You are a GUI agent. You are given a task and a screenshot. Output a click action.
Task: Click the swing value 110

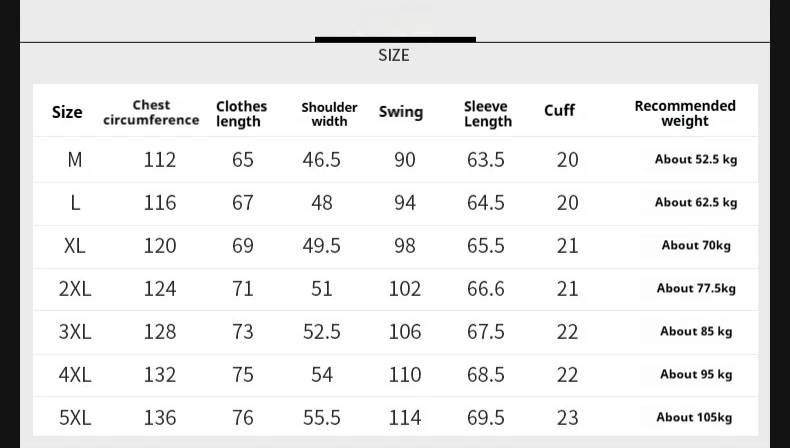405,375
